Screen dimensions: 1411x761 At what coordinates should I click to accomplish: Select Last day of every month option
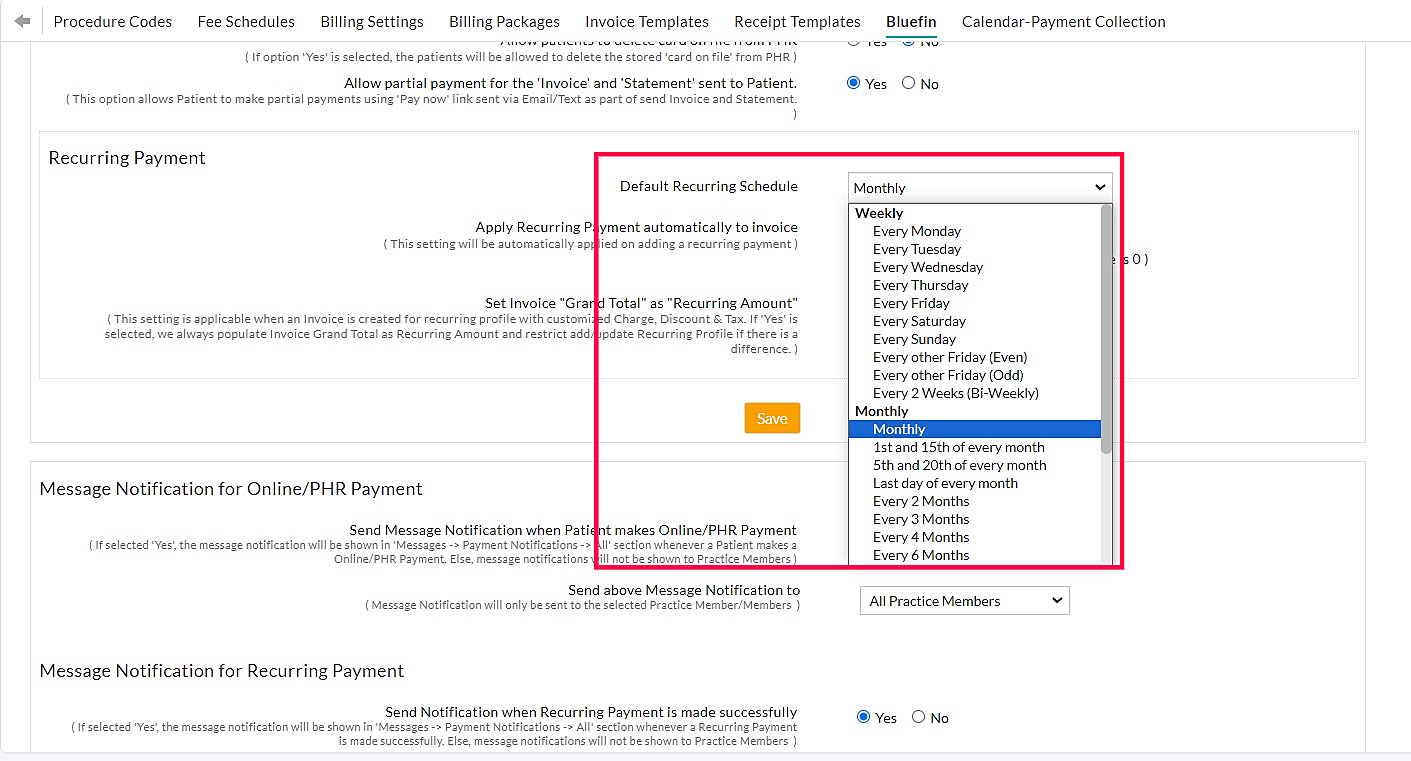pos(945,483)
